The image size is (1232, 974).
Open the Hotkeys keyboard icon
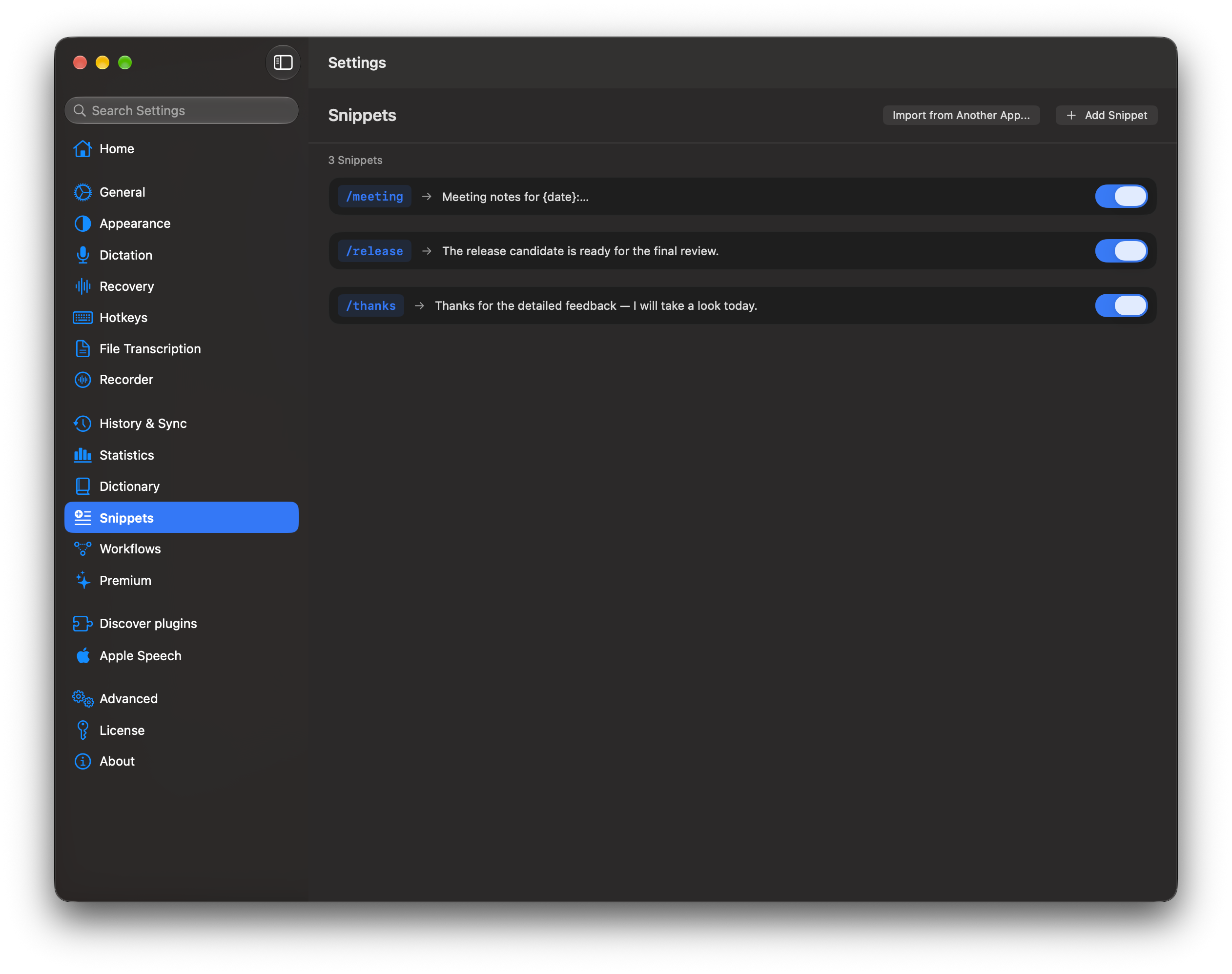[x=82, y=318]
